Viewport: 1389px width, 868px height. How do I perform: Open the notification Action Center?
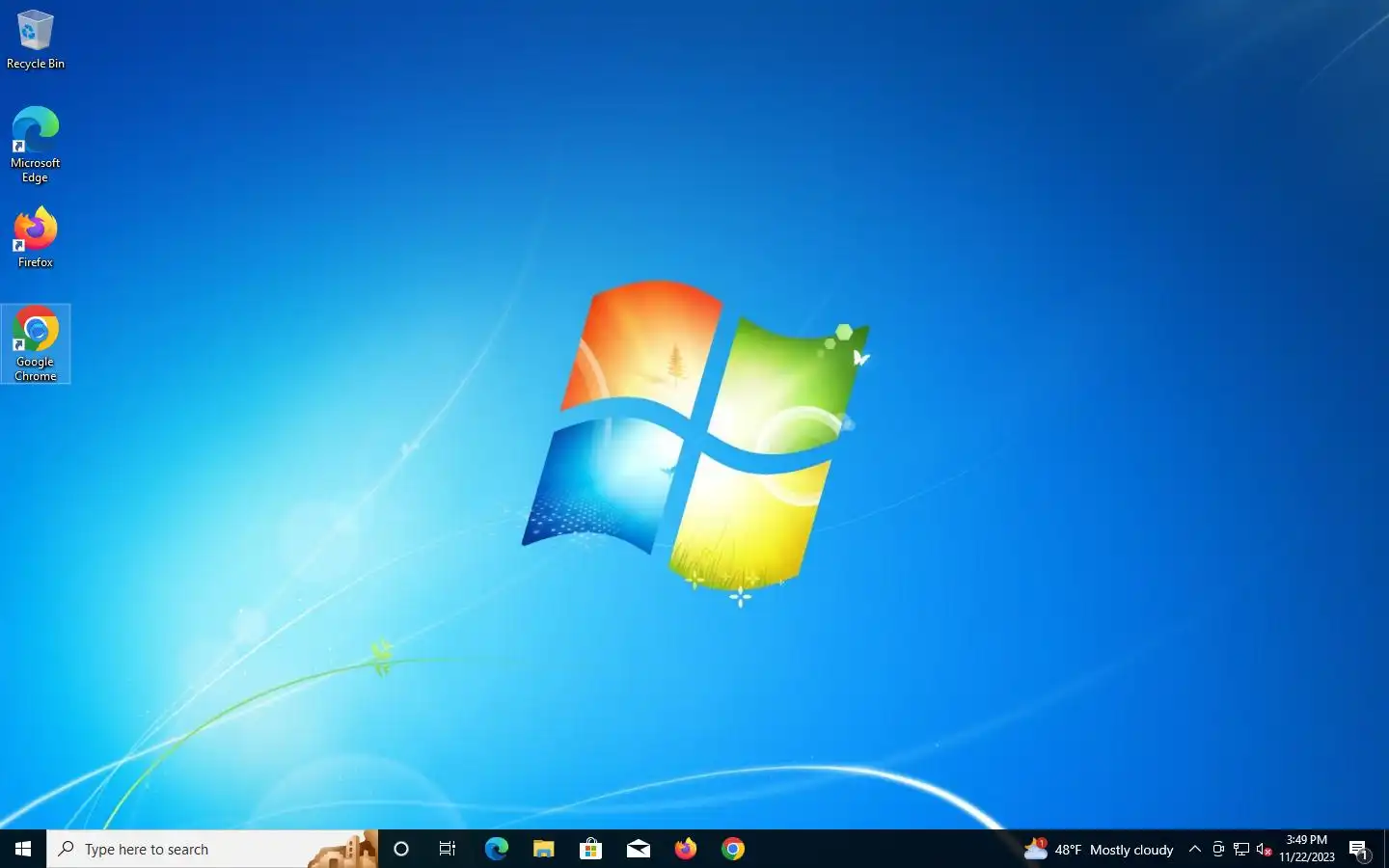[1359, 849]
